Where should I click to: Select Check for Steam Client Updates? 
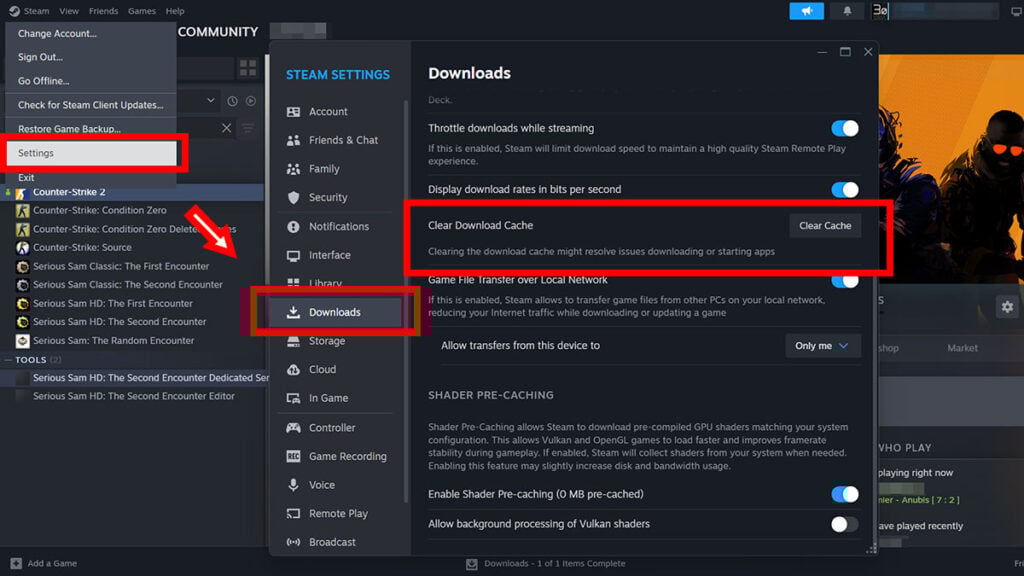[88, 104]
